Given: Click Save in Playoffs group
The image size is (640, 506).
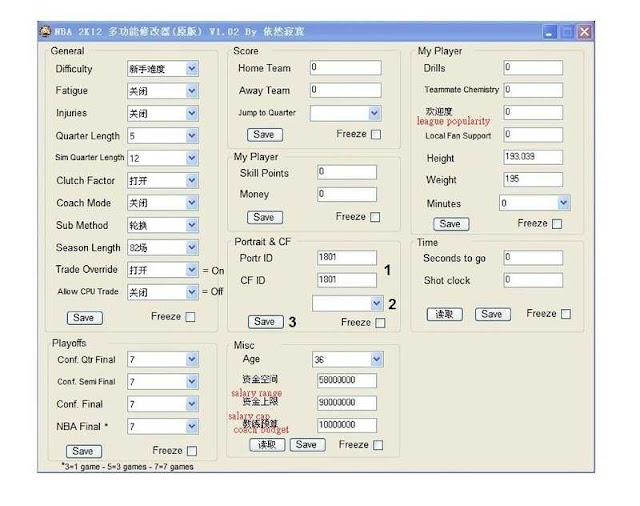Looking at the screenshot, I should tap(84, 451).
